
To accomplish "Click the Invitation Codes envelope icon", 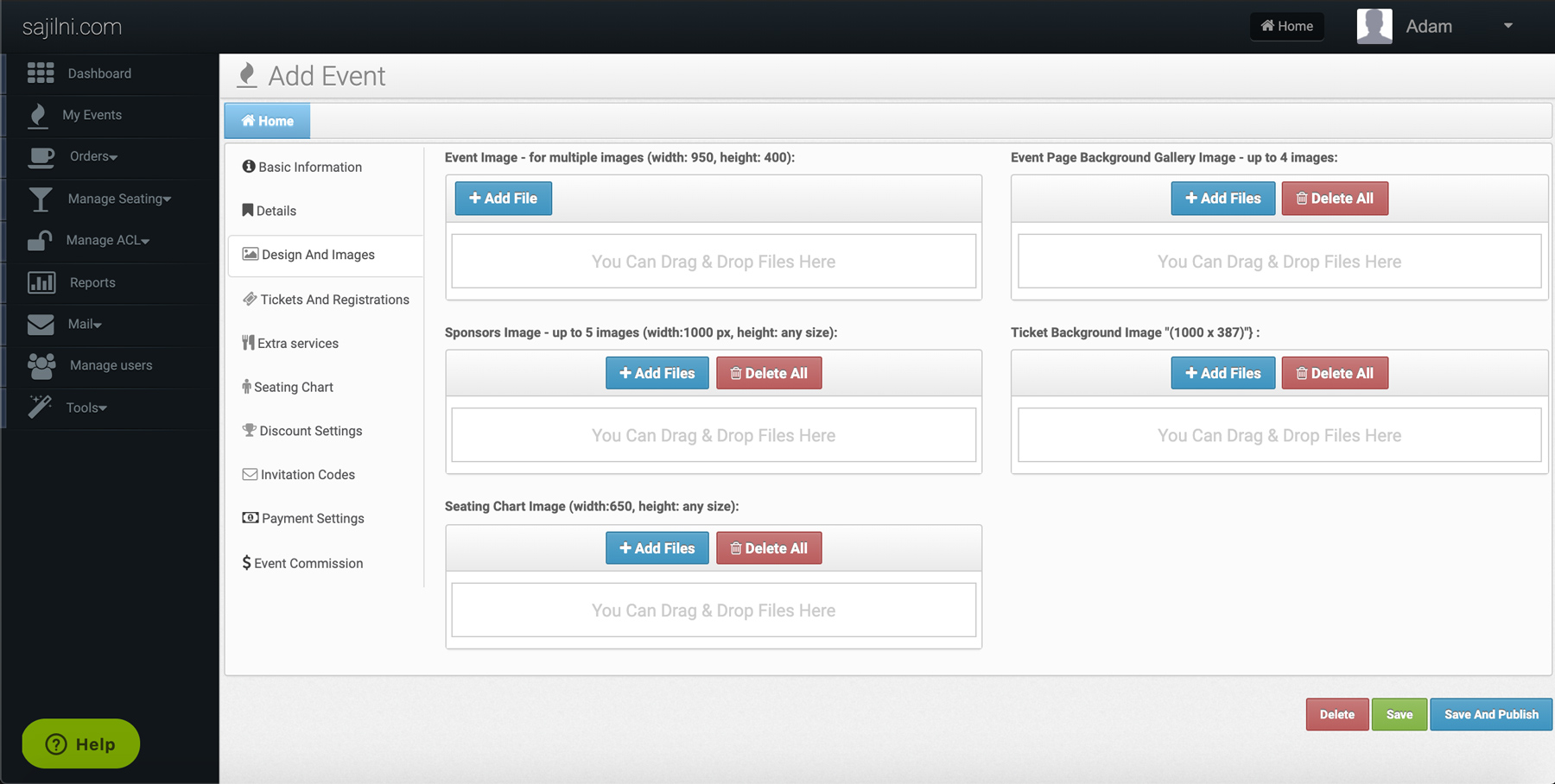I will click(250, 474).
